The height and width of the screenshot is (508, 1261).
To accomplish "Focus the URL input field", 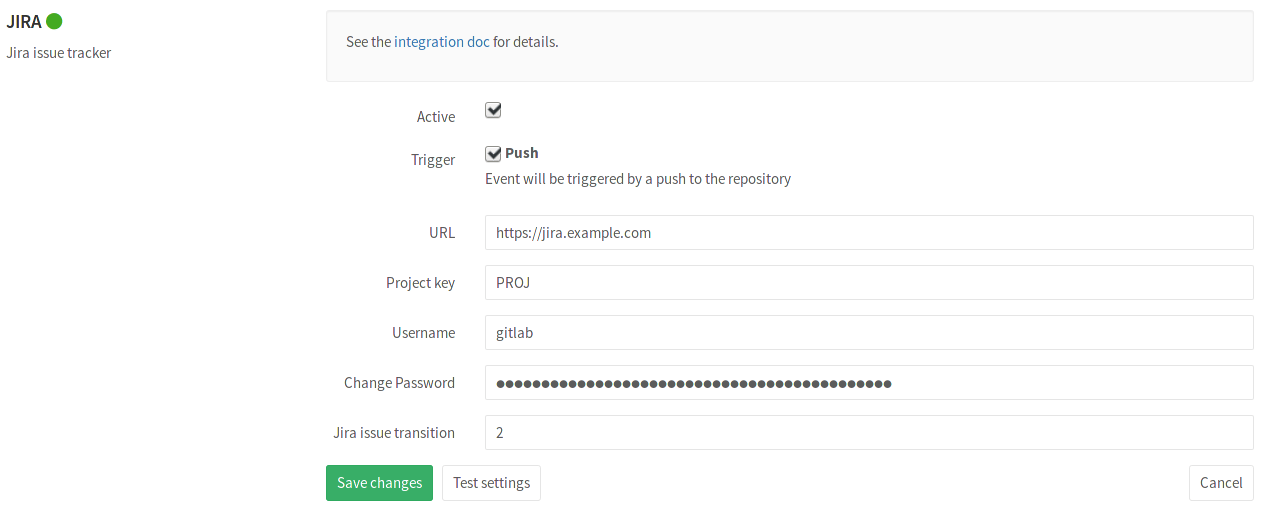I will coord(868,232).
